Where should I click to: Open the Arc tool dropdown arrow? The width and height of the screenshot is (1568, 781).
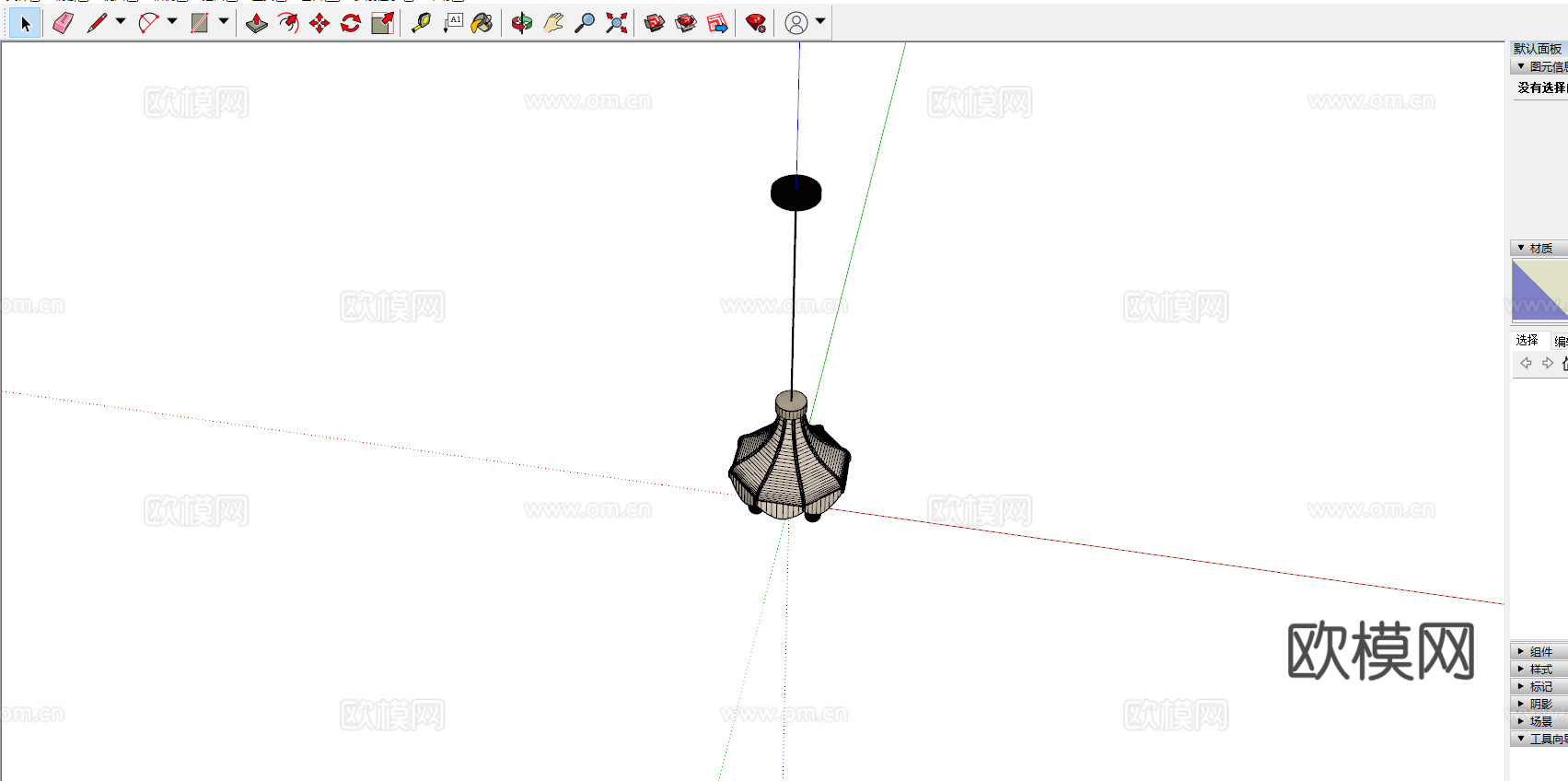coord(172,22)
